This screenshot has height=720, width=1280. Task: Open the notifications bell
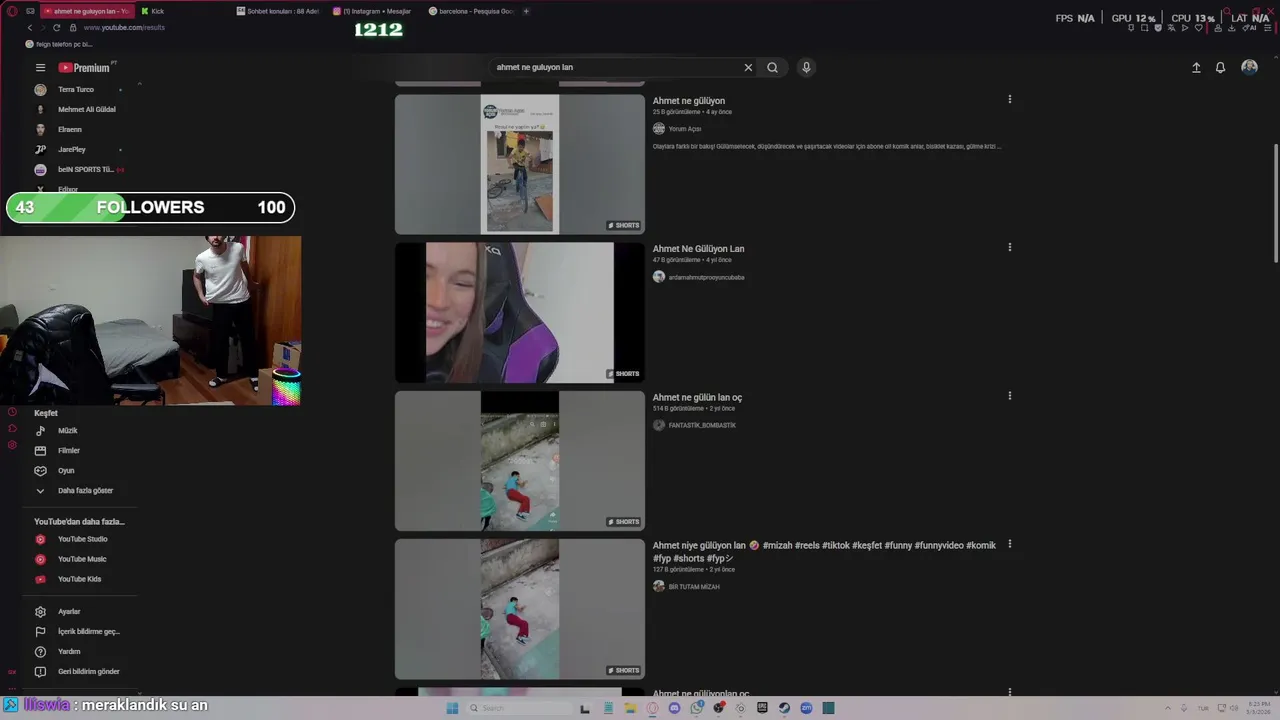coord(1220,68)
